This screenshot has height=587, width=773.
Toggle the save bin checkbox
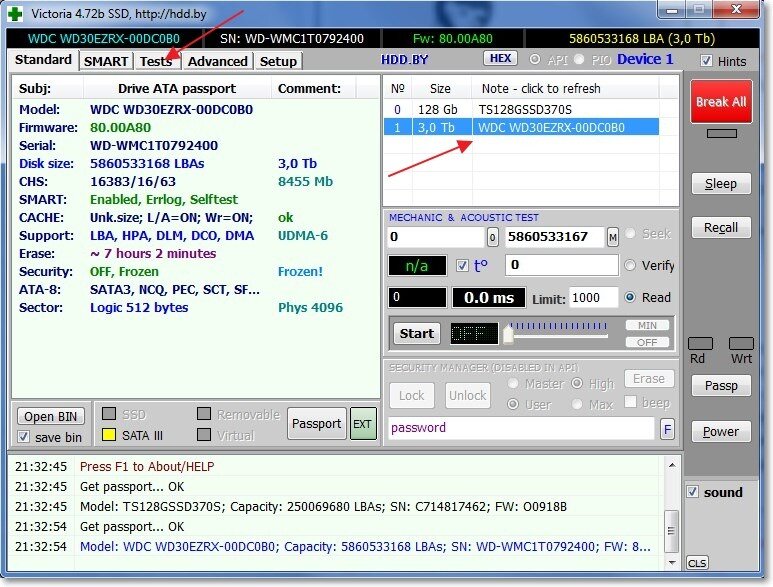click(x=23, y=437)
